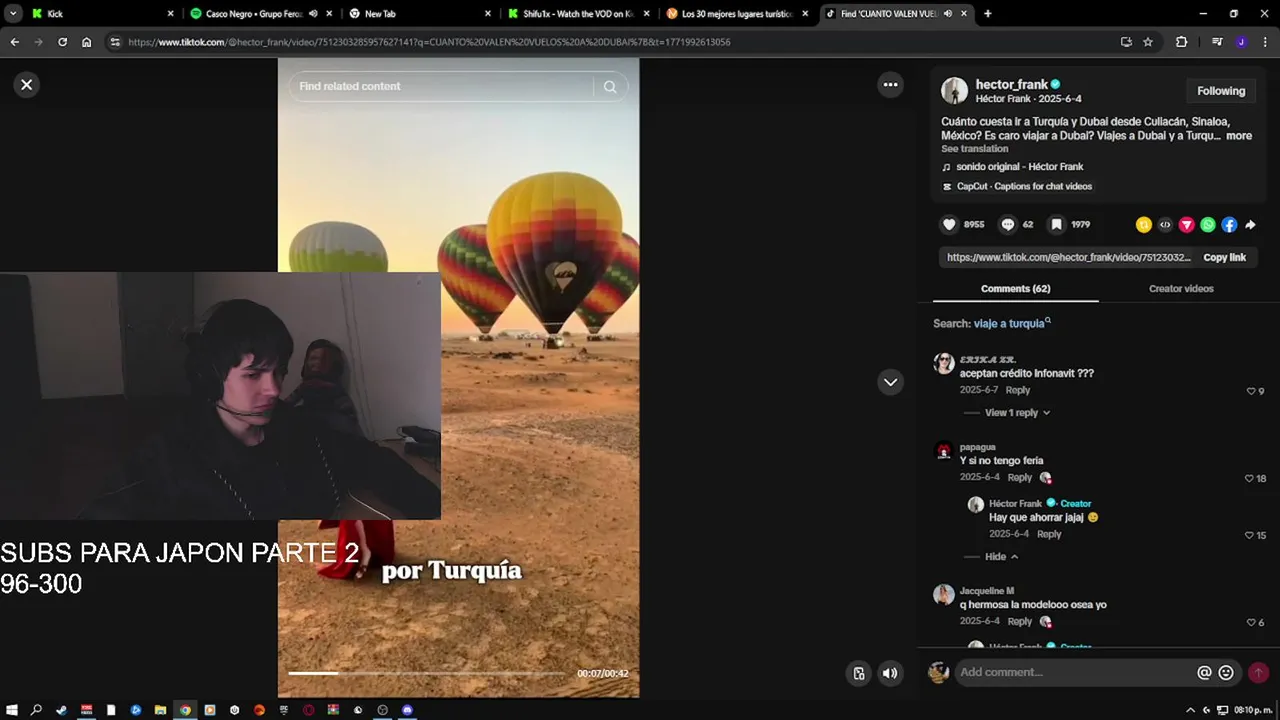Viewport: 1280px width, 720px height.
Task: Reply to 'Hay que ahorrar jajaj' comment
Action: coord(1049,534)
